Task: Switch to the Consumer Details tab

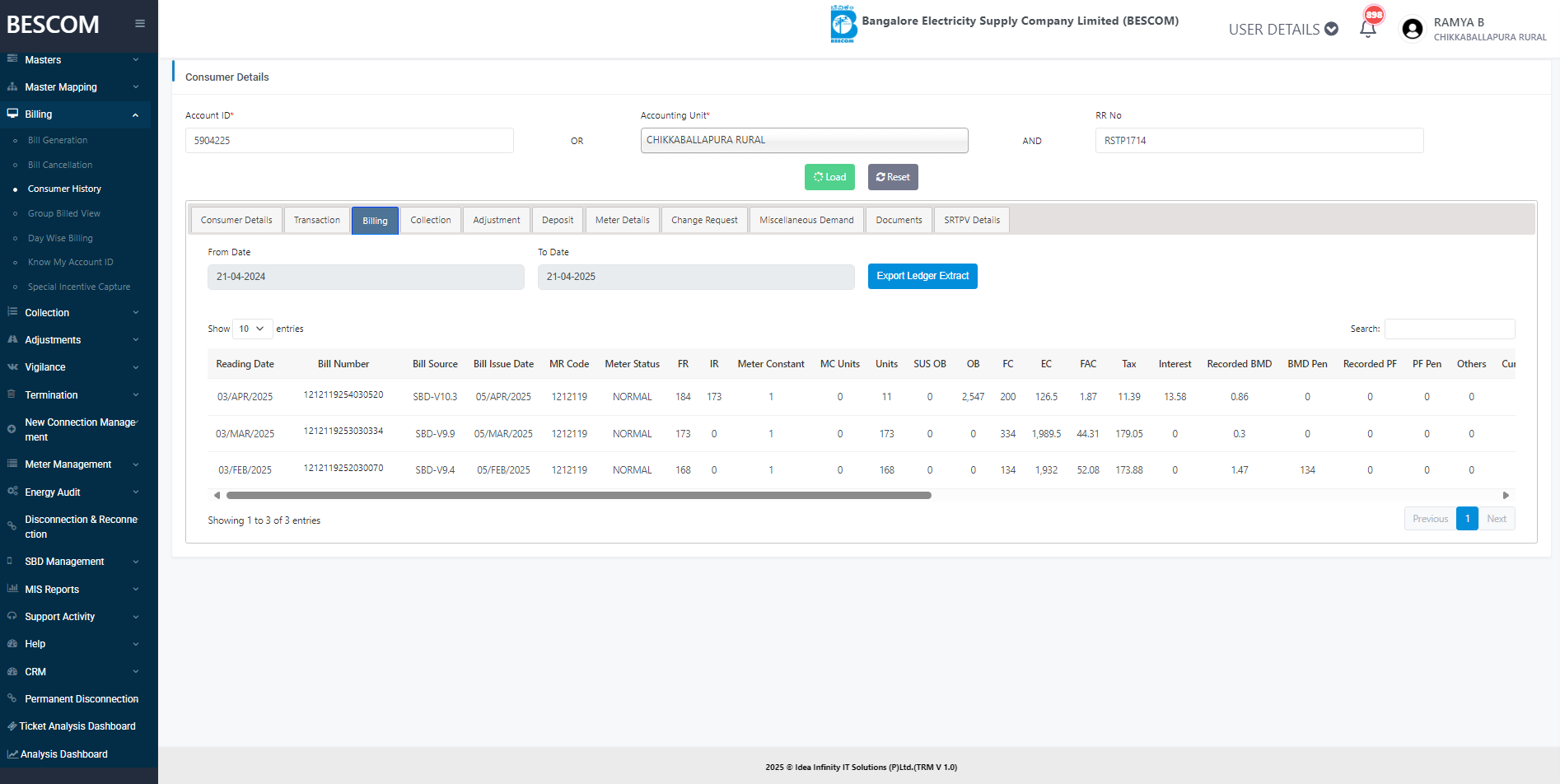Action: (236, 220)
